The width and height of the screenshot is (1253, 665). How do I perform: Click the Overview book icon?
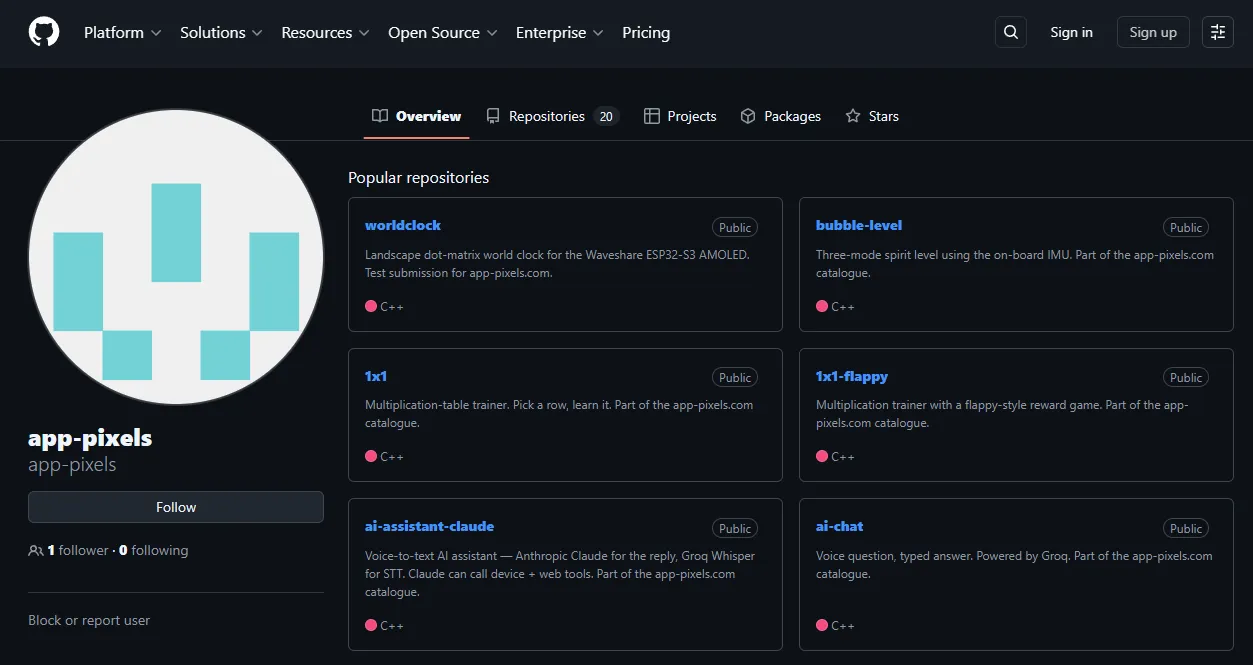[380, 116]
